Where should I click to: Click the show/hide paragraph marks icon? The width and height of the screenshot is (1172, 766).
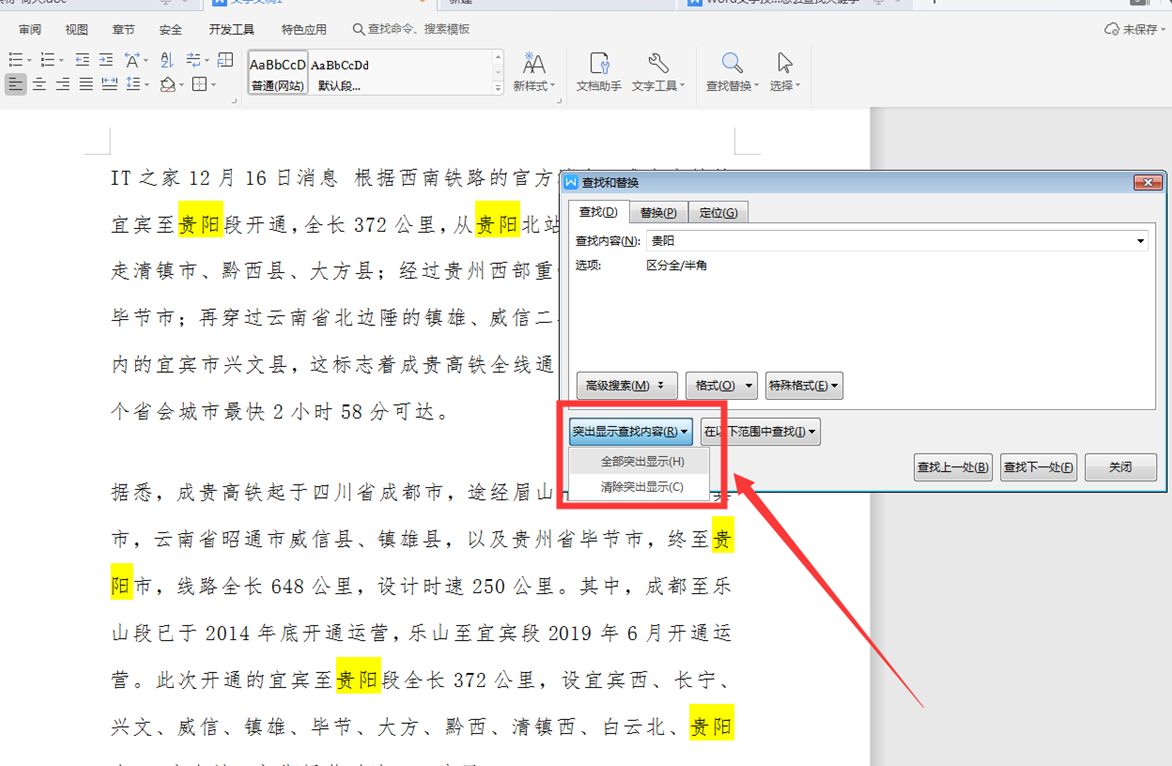click(x=193, y=60)
